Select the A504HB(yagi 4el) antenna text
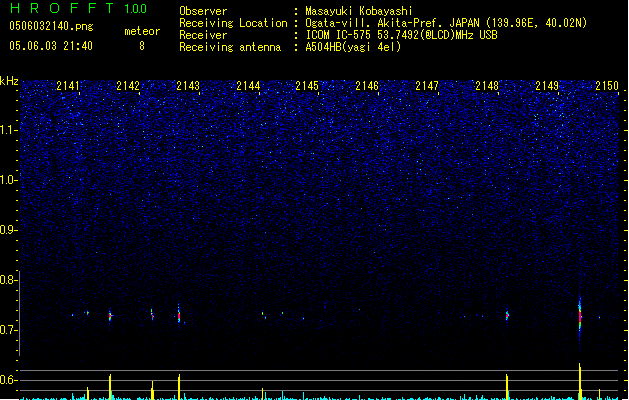Screen dimensions: 629x400 pyautogui.click(x=353, y=47)
